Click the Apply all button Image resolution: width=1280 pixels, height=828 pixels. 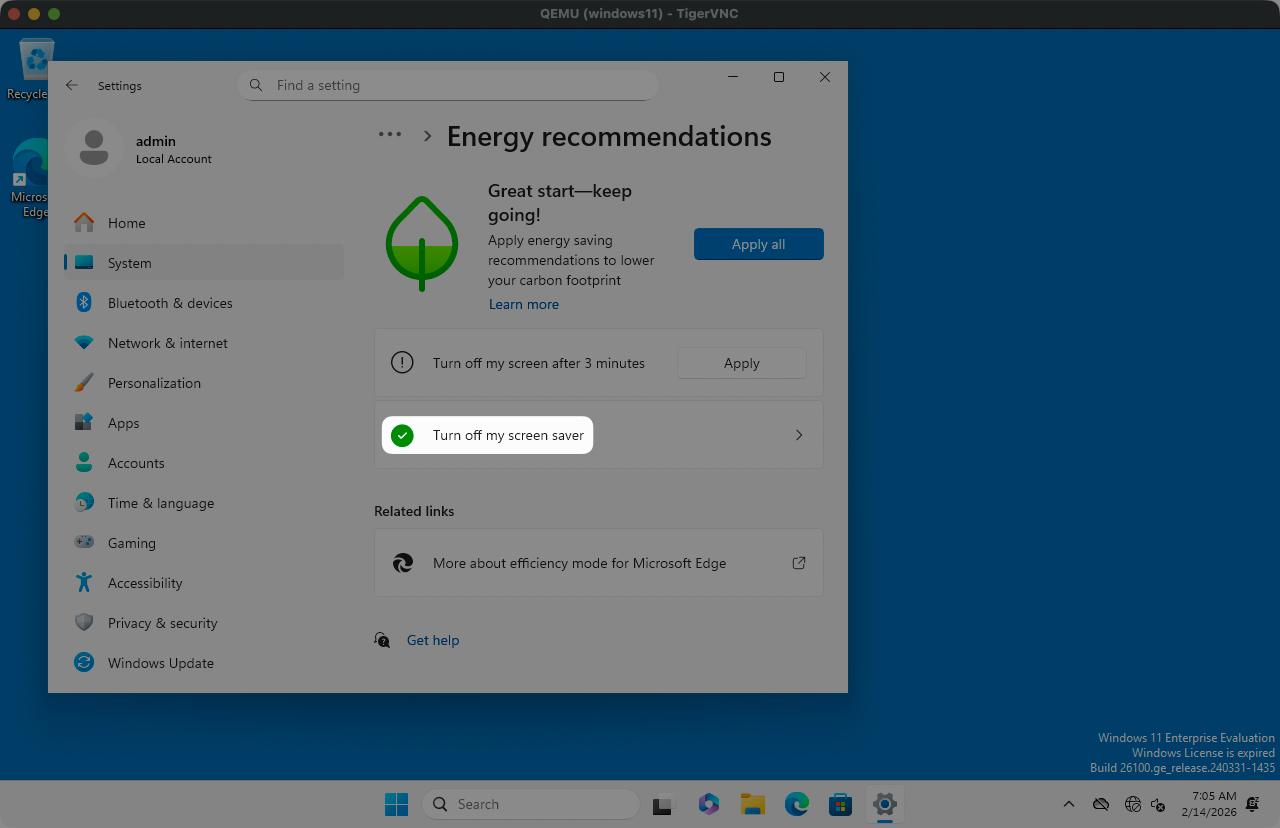tap(758, 244)
